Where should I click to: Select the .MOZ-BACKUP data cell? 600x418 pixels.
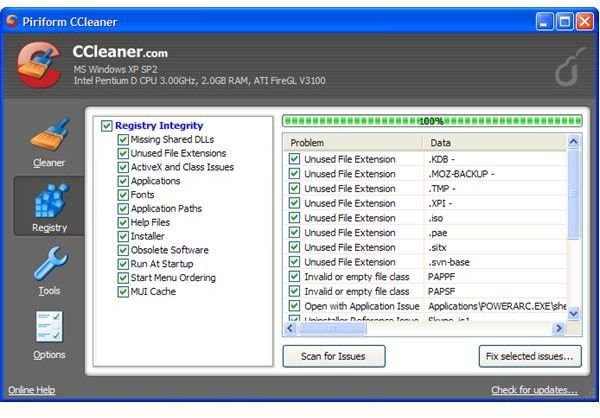(x=461, y=174)
